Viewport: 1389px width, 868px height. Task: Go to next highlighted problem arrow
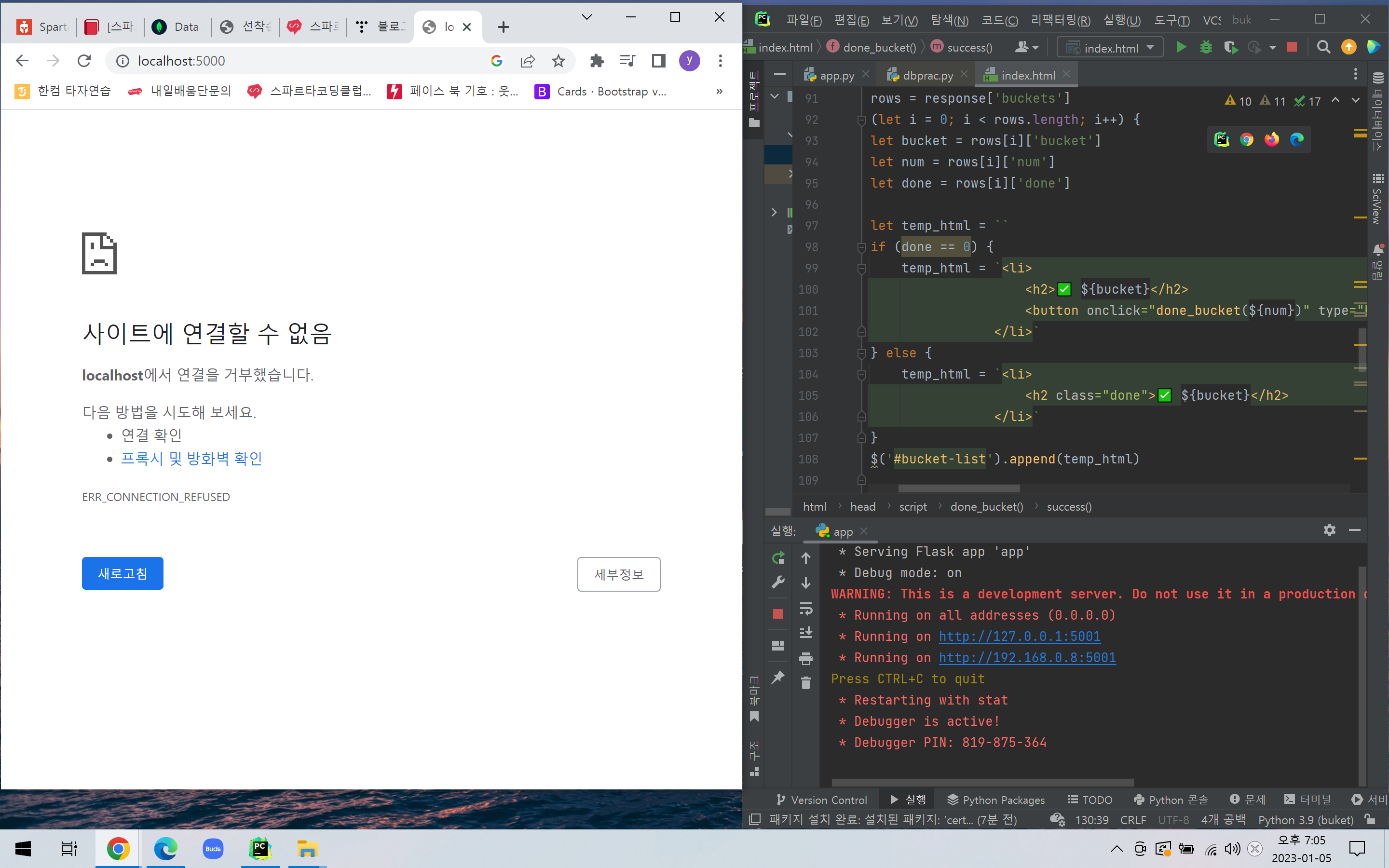point(1356,100)
